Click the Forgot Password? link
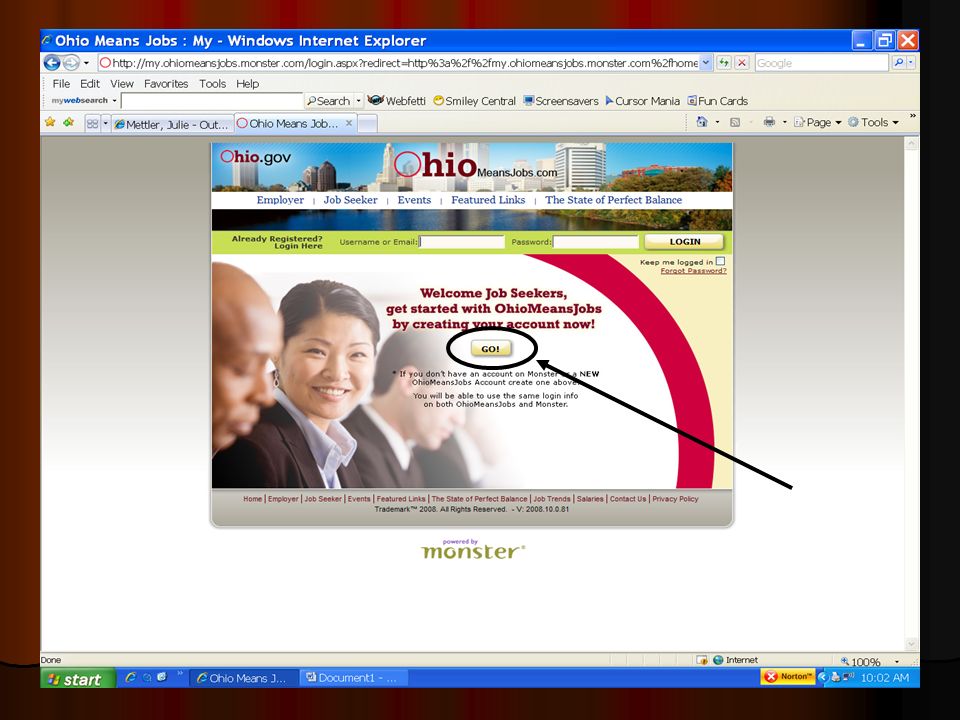Image resolution: width=960 pixels, height=720 pixels. click(x=693, y=271)
